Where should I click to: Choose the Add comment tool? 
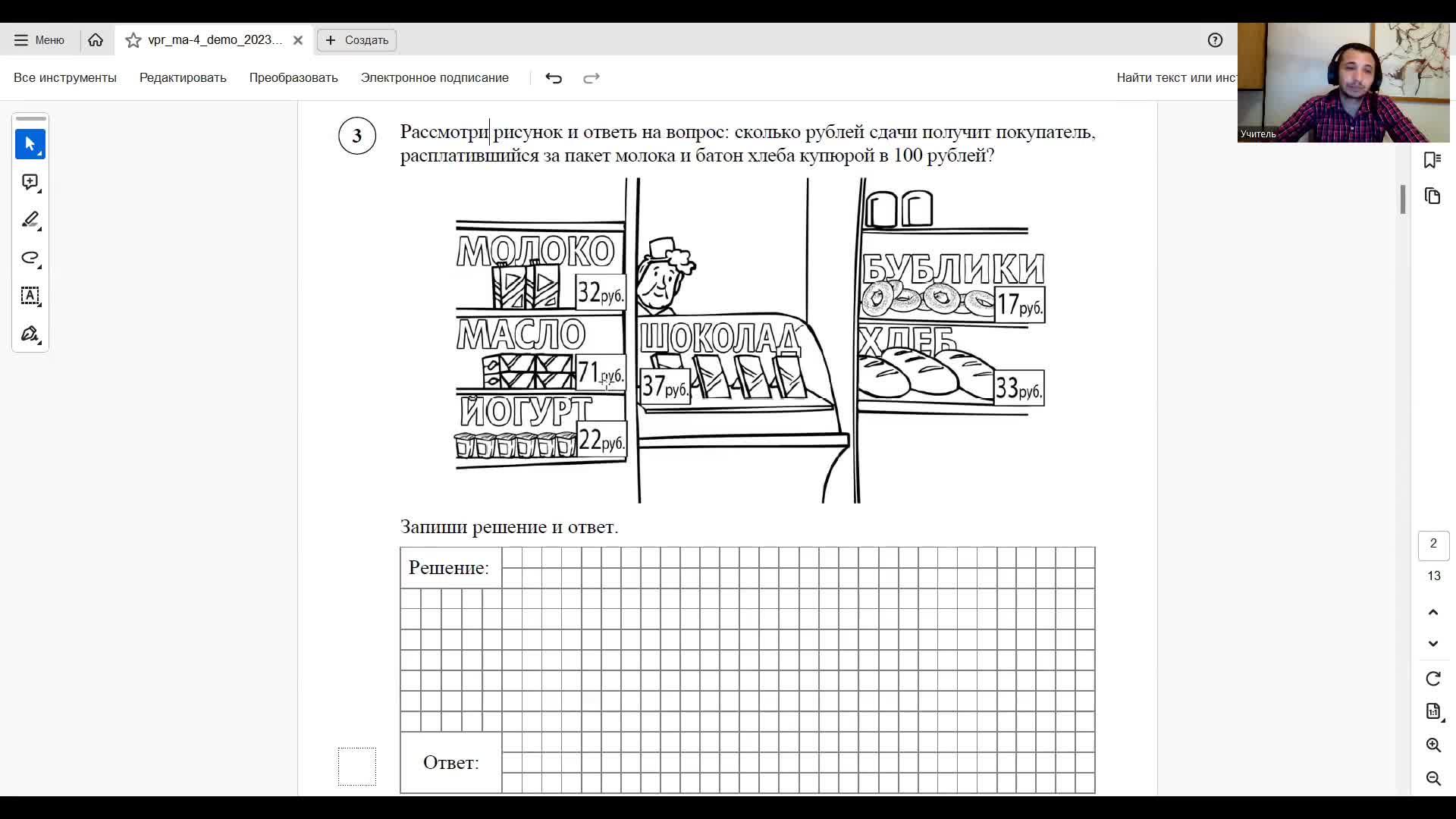click(x=30, y=182)
